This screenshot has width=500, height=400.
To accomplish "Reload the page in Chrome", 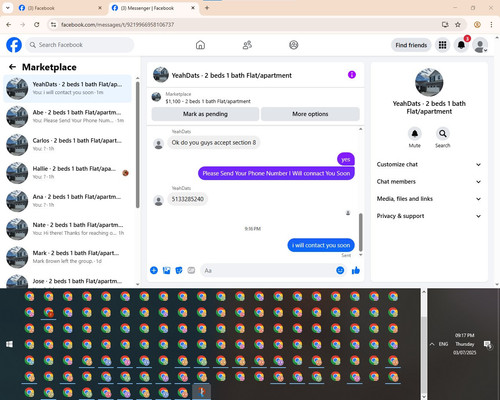I will coord(37,25).
